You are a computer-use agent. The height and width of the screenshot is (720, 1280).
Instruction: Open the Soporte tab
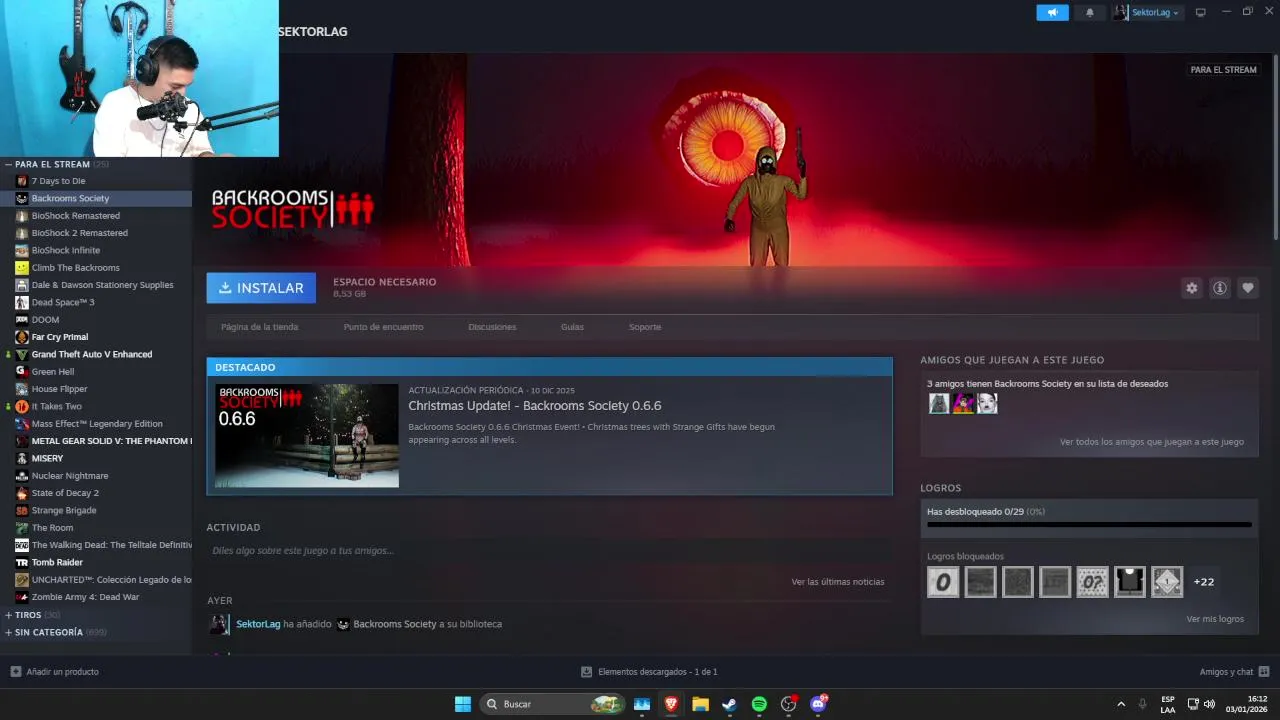(x=645, y=327)
